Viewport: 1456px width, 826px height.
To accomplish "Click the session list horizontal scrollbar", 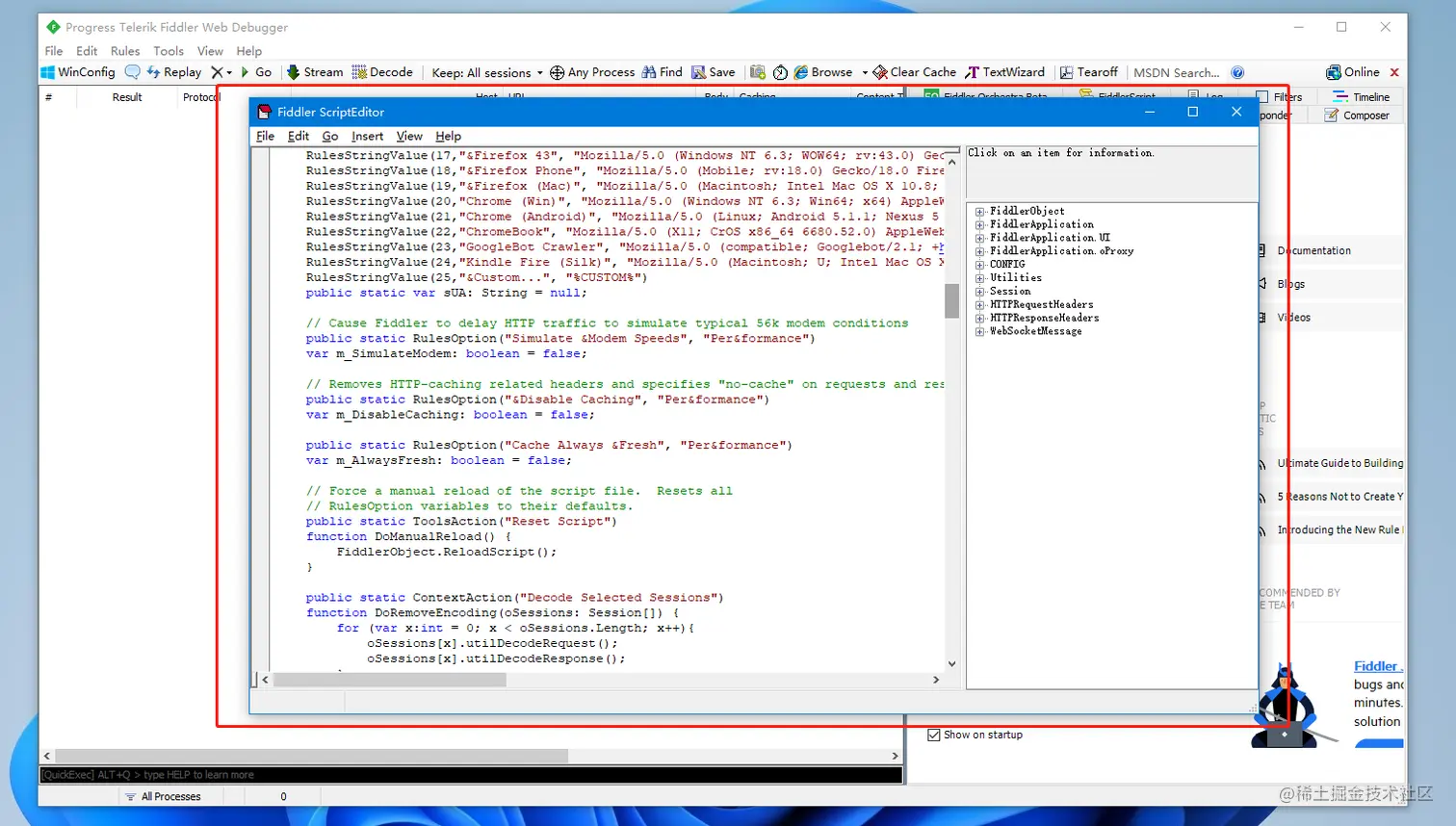I will coord(311,756).
